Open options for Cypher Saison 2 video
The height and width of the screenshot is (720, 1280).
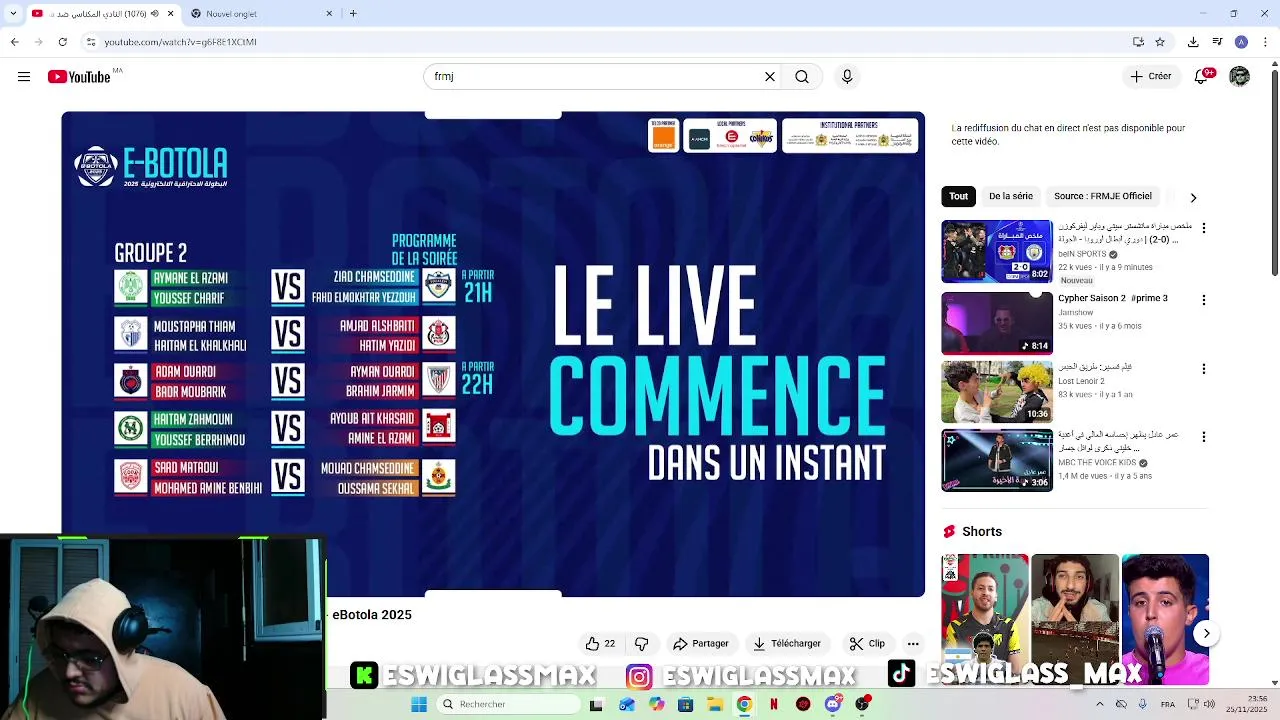(x=1203, y=300)
